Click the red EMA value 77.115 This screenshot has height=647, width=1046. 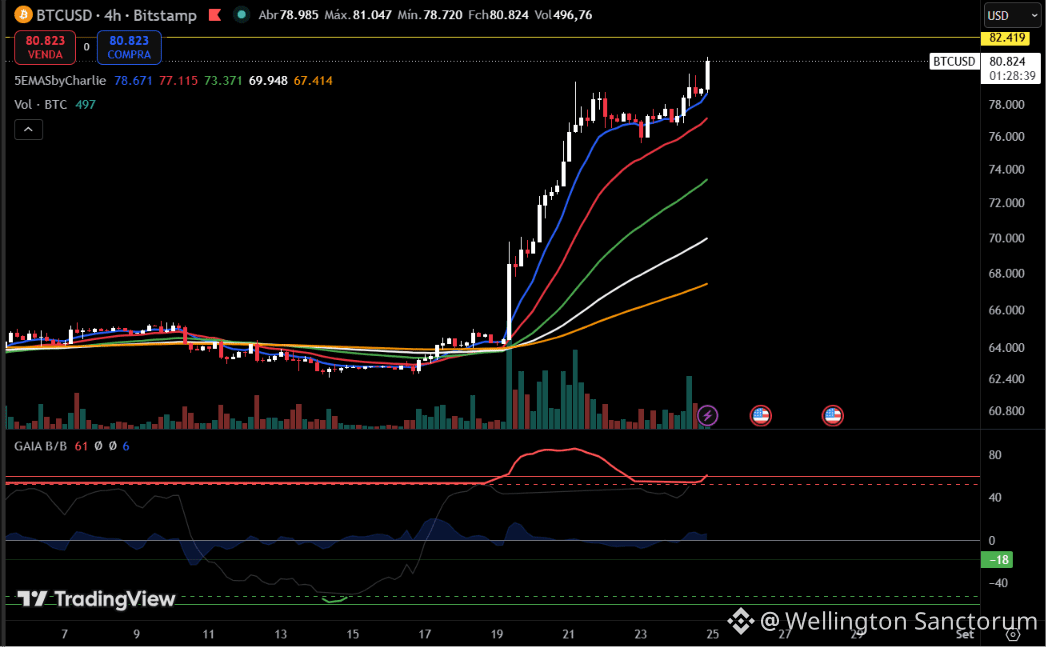click(178, 81)
